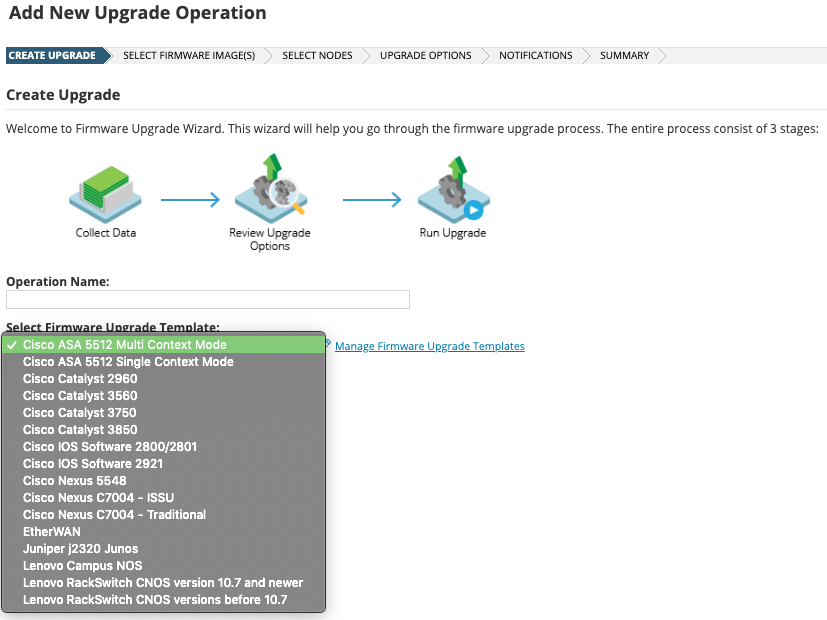Click the Collect Data label
The width and height of the screenshot is (827, 620).
(105, 233)
